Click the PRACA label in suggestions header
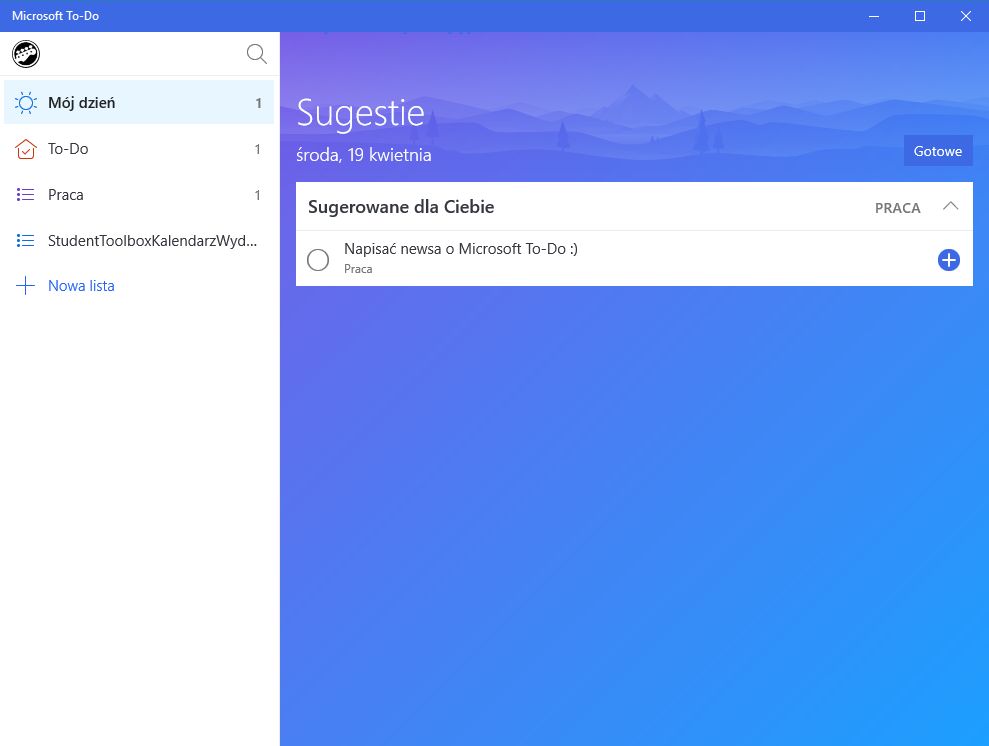 click(897, 208)
